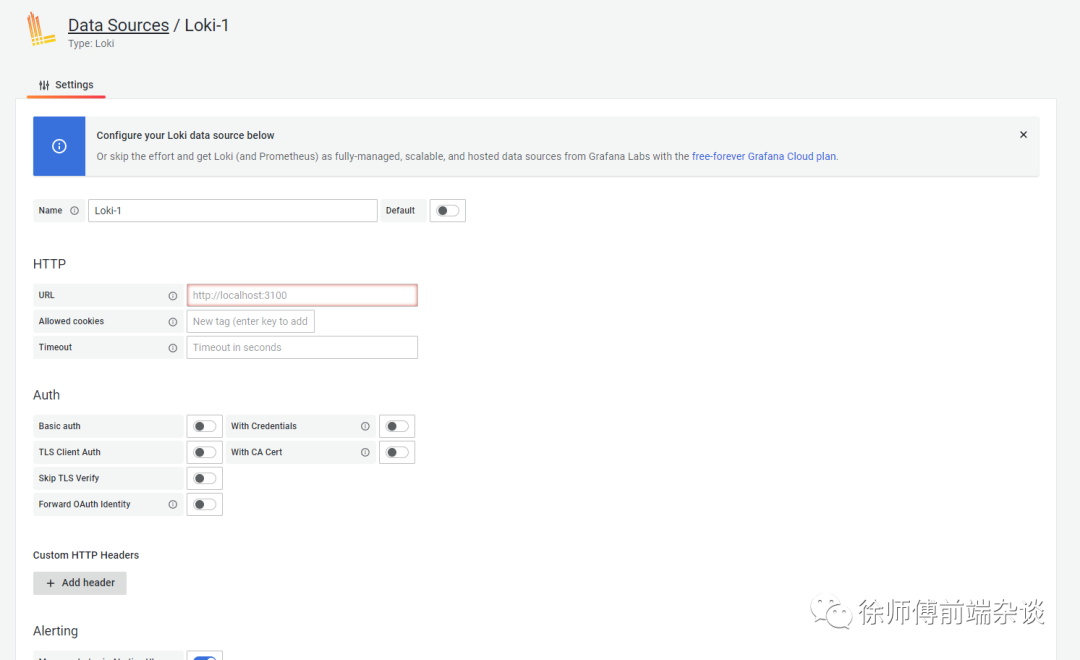Viewport: 1080px width, 660px height.
Task: Click the Forward OAuth Identity info icon
Action: [x=173, y=505]
